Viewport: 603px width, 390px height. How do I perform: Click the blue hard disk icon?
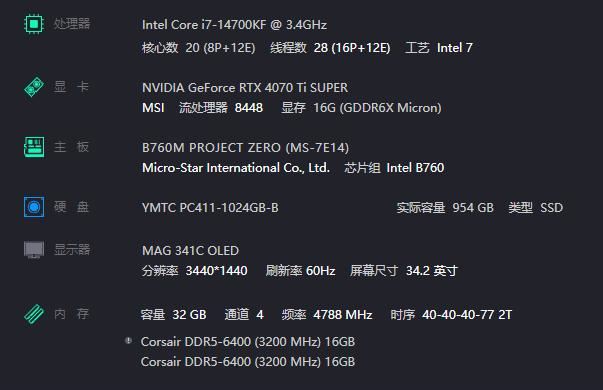34,207
